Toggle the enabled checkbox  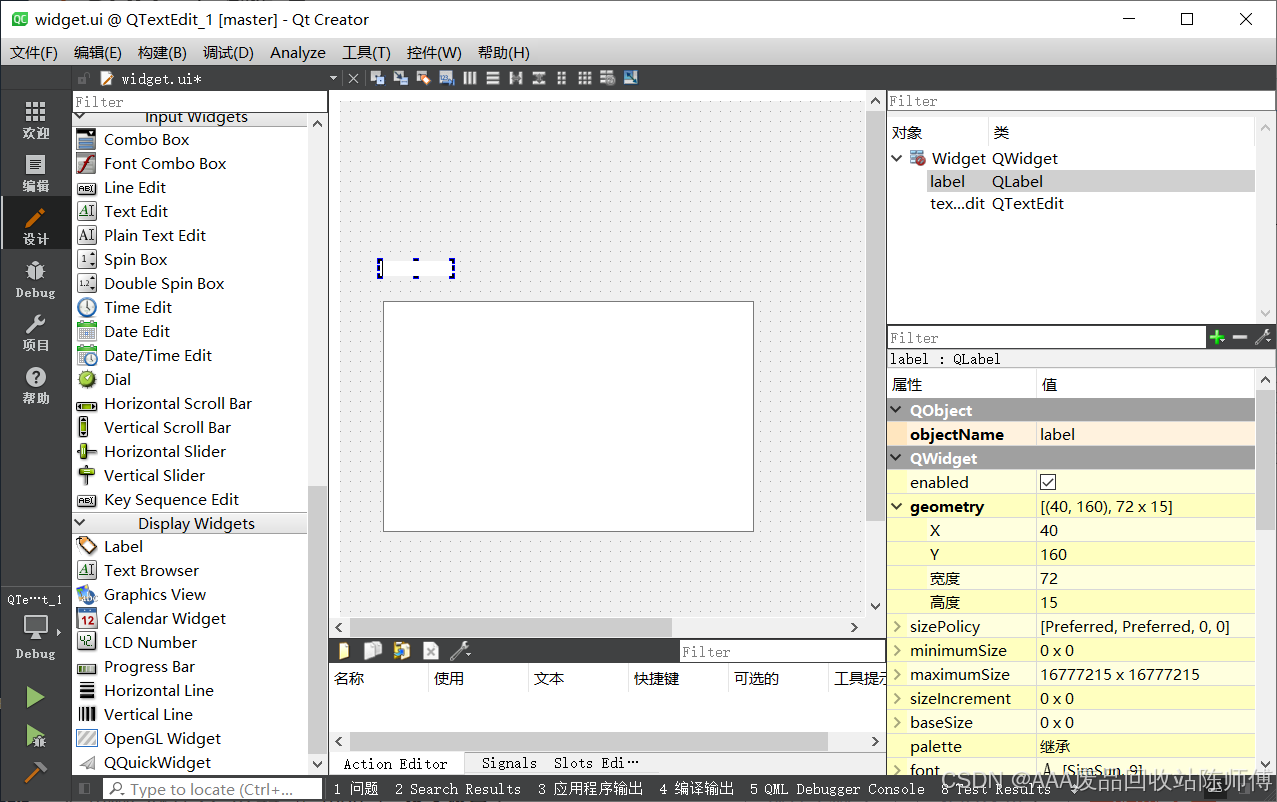click(x=1048, y=482)
